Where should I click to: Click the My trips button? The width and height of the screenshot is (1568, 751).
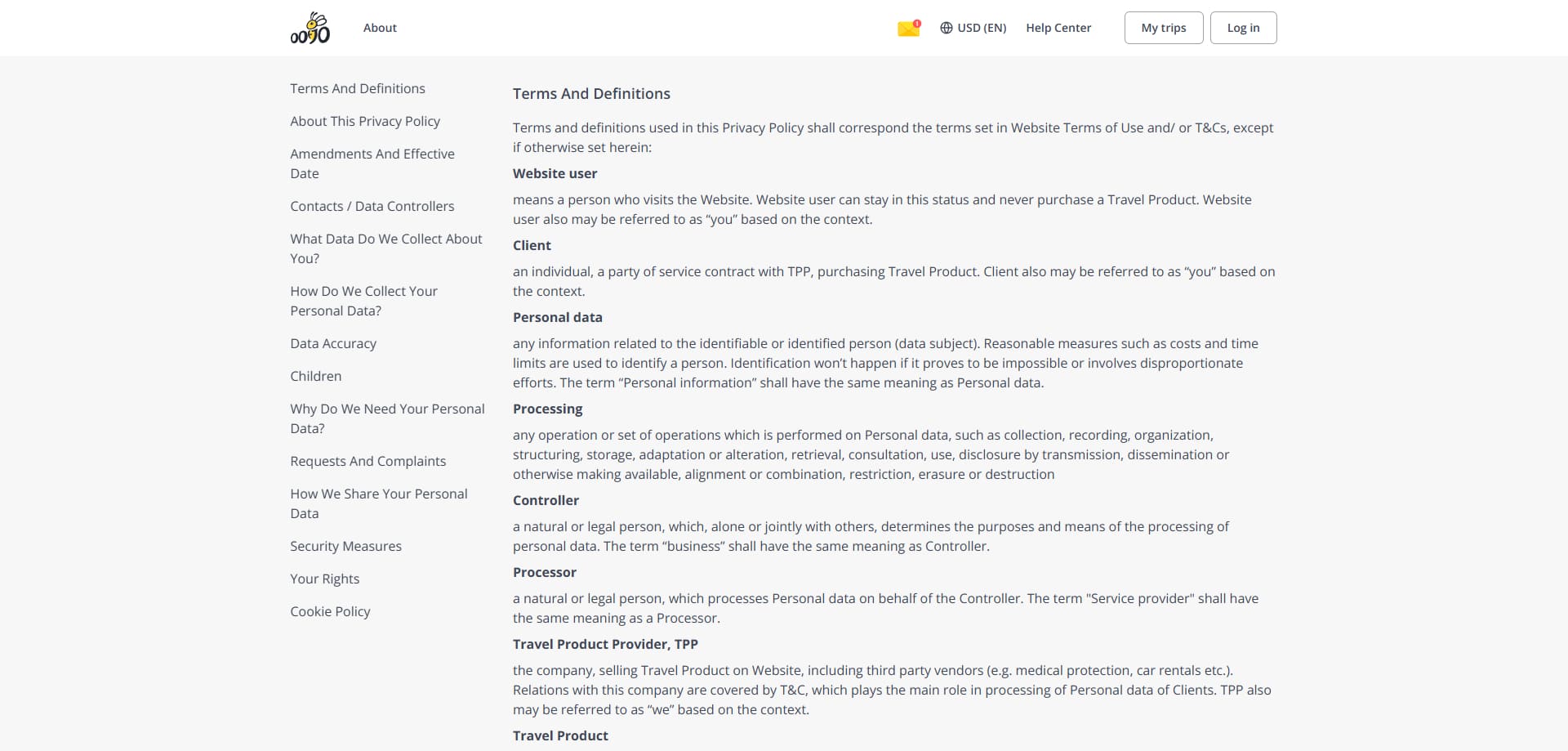[1164, 28]
